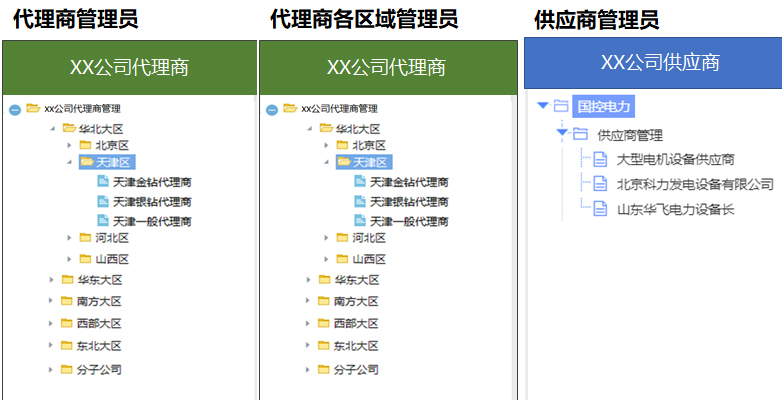Expand 分子公司 arrow in the middle tree
This screenshot has width=782, height=400.
(309, 370)
